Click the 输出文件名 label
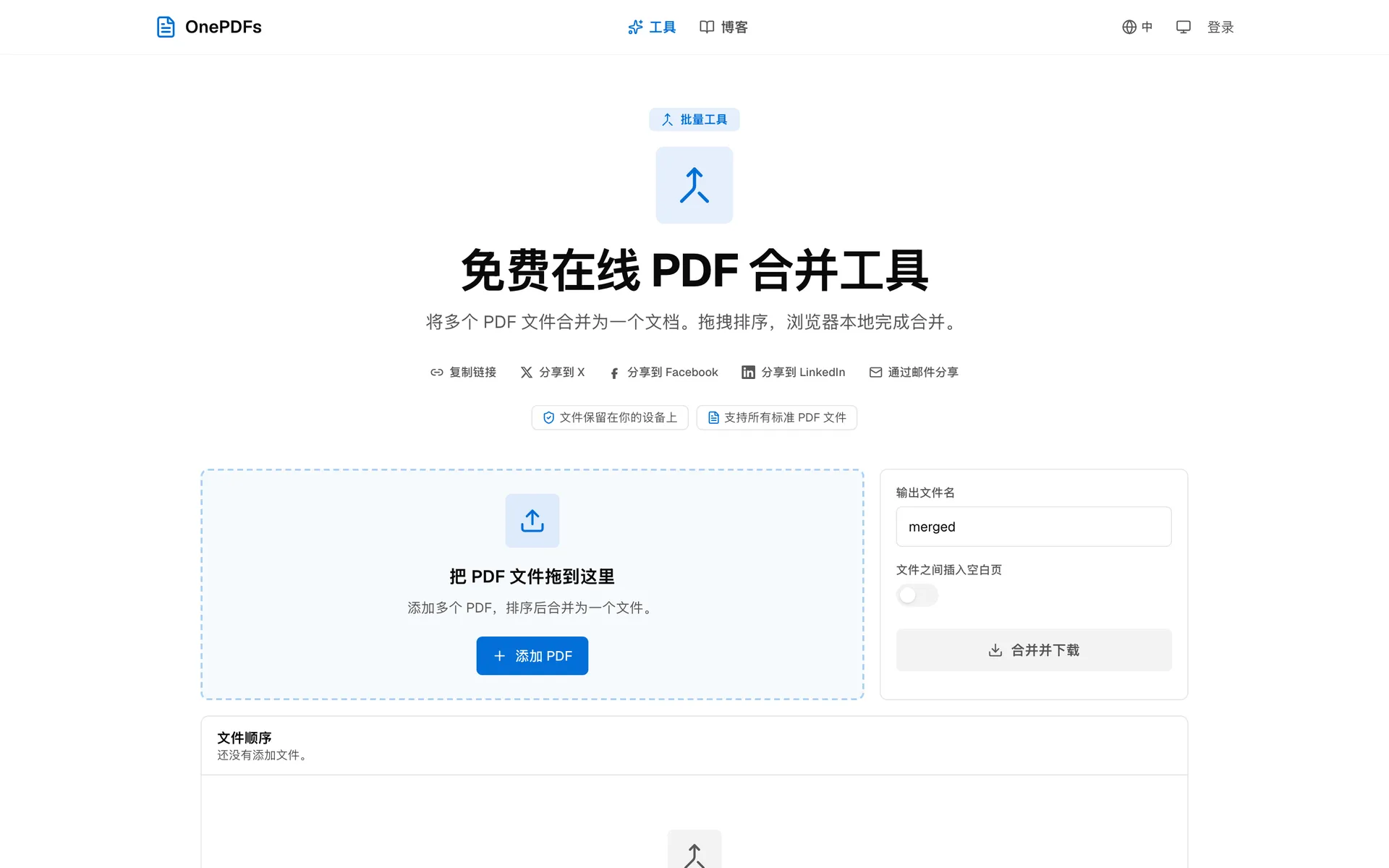 [925, 493]
